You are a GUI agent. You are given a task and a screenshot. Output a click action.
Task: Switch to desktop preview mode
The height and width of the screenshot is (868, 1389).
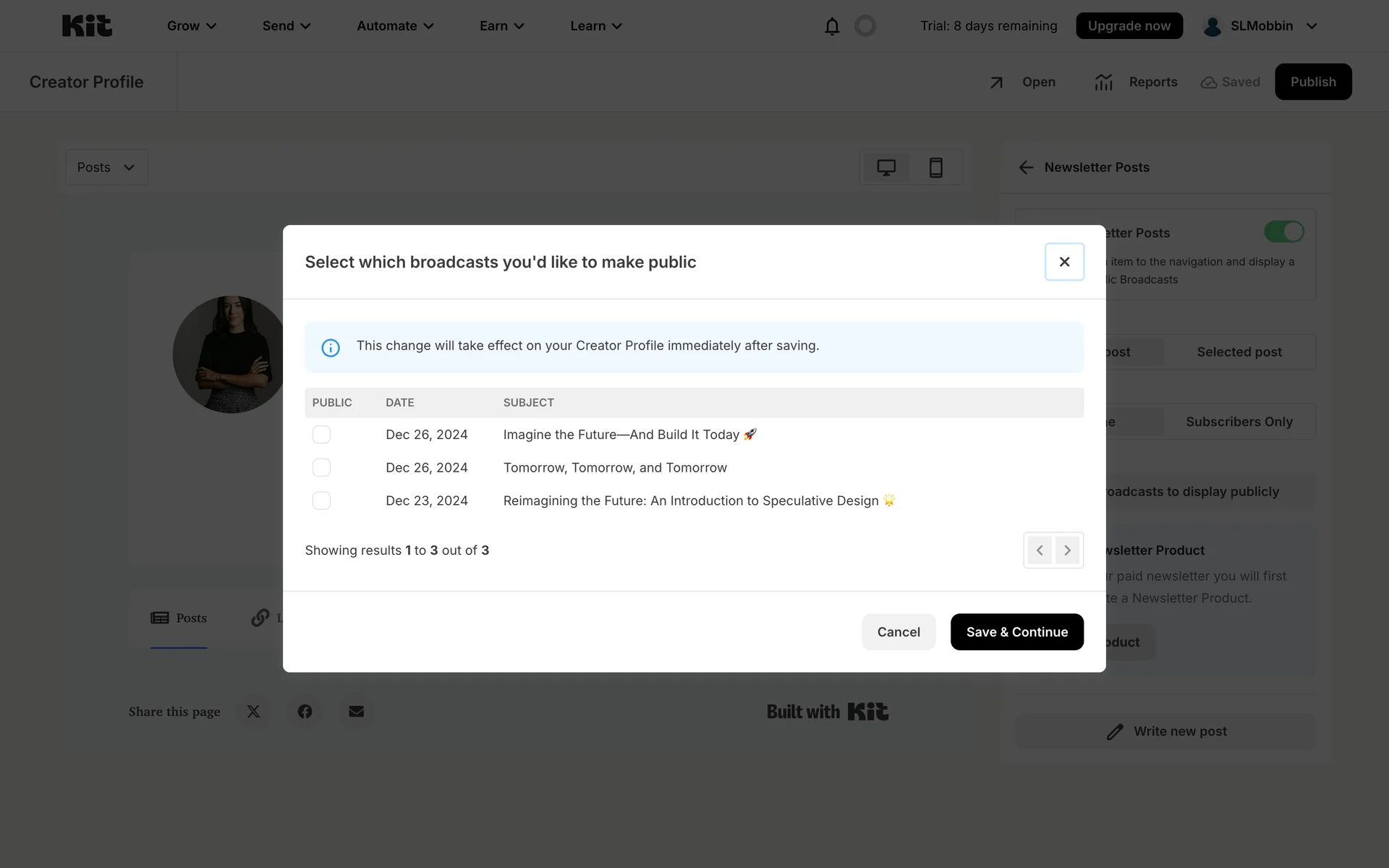pyautogui.click(x=886, y=168)
